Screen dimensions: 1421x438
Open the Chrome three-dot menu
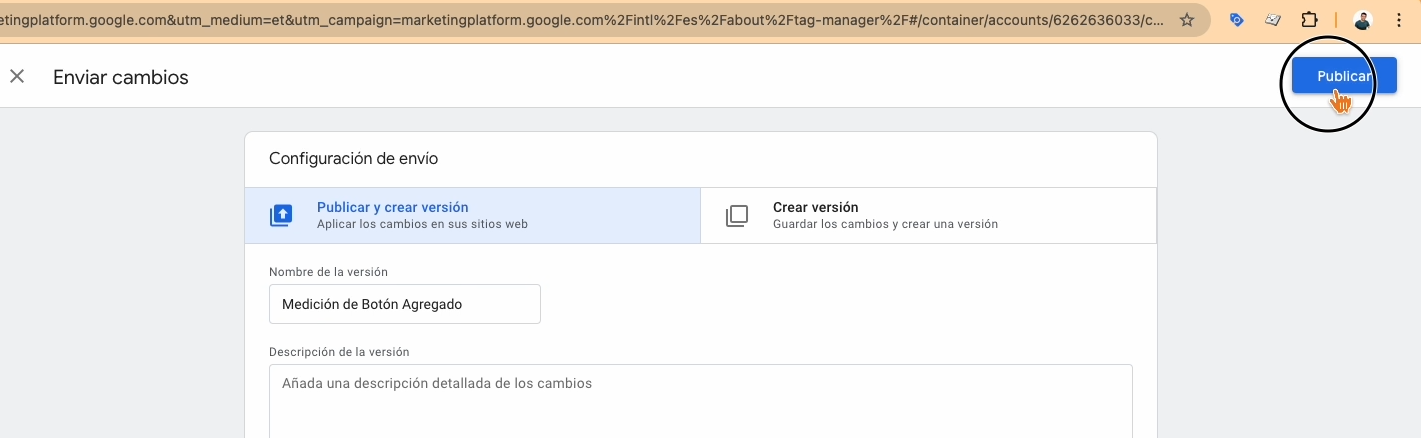click(1398, 20)
